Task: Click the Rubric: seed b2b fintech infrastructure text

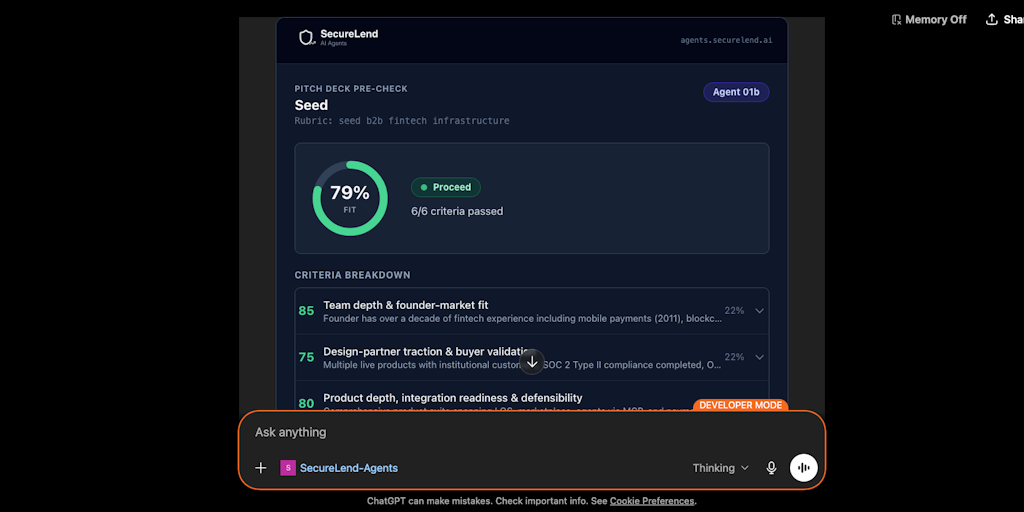Action: (x=402, y=121)
